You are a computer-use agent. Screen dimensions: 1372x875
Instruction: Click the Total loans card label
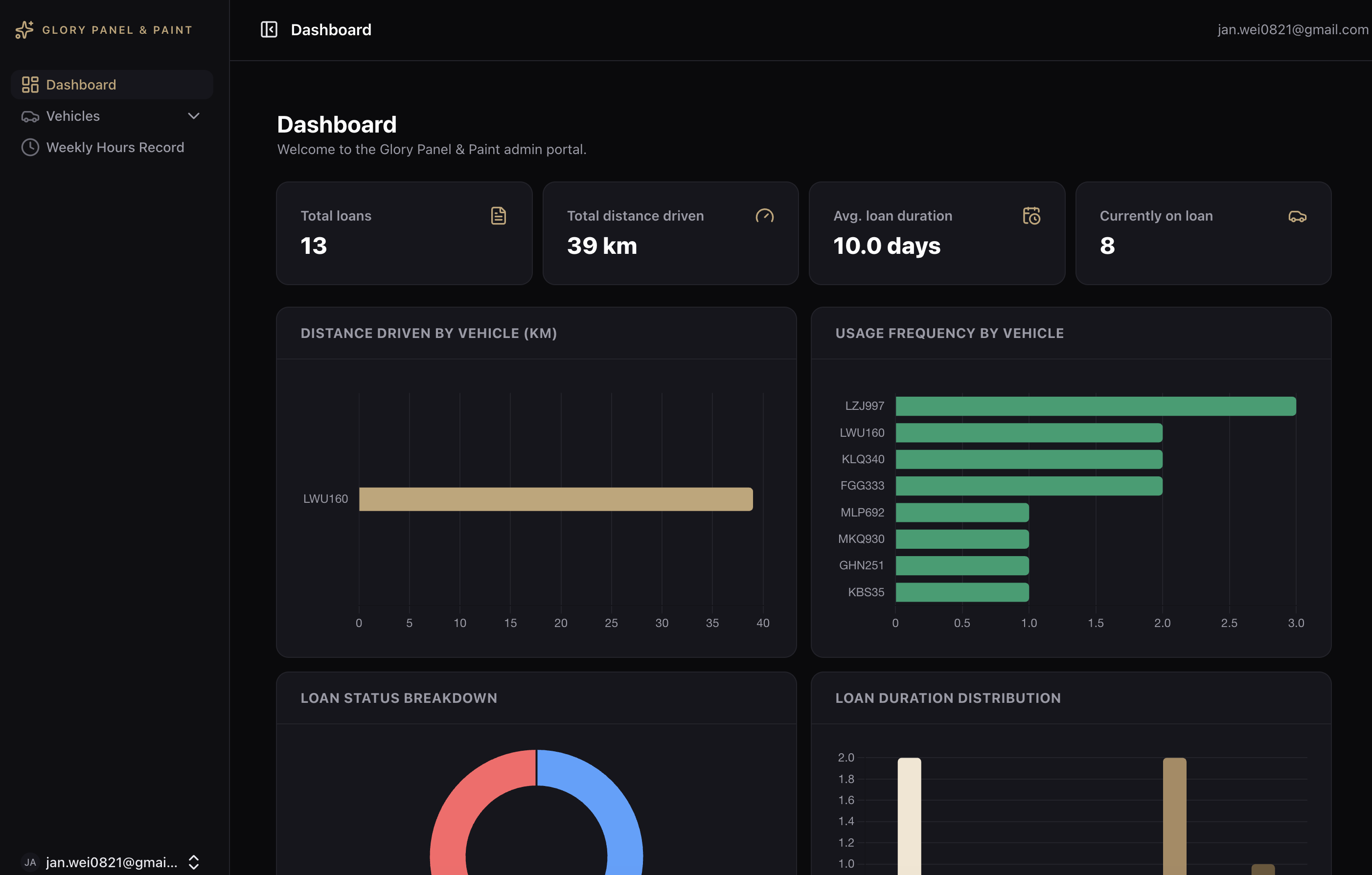click(336, 216)
